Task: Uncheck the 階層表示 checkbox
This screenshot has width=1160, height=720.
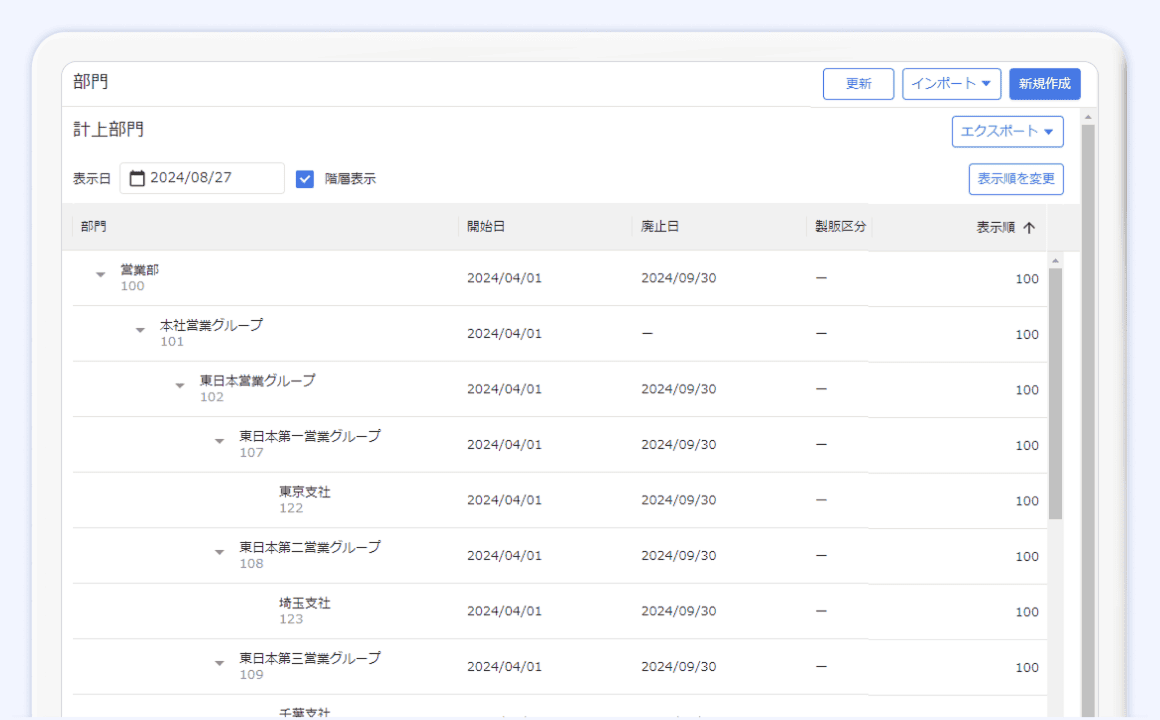Action: (x=305, y=179)
